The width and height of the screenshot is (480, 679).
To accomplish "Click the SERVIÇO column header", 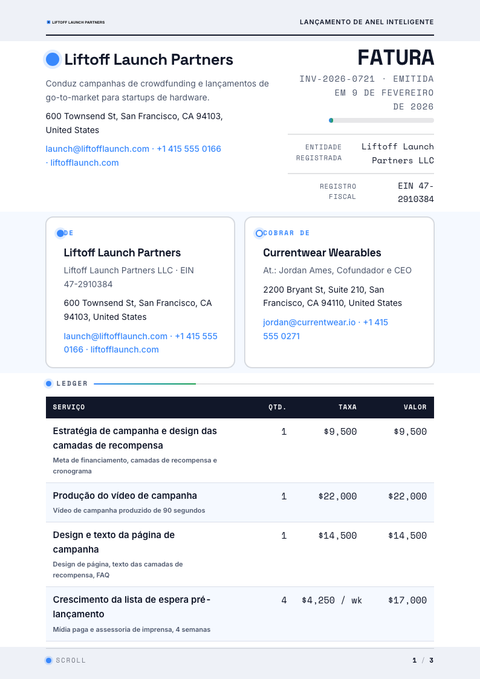I will 69,407.
